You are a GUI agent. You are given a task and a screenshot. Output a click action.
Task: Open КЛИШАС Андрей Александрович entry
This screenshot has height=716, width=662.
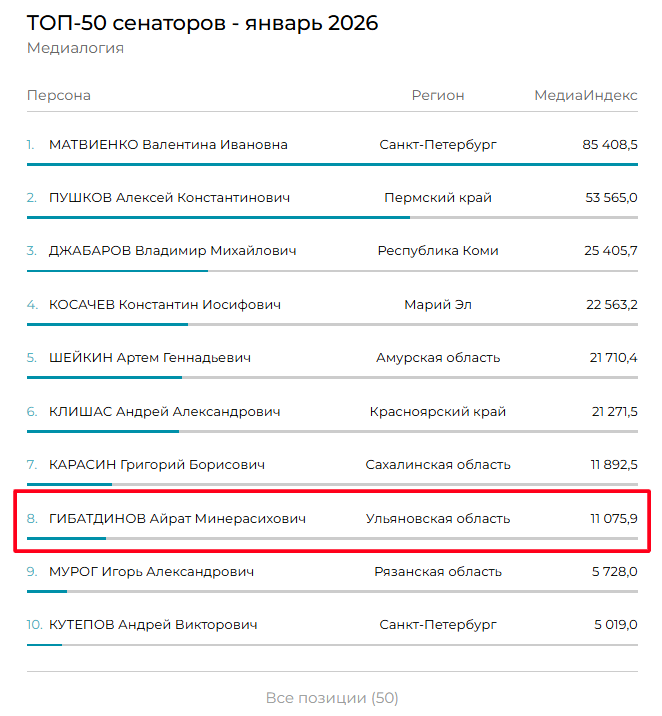[x=164, y=411]
